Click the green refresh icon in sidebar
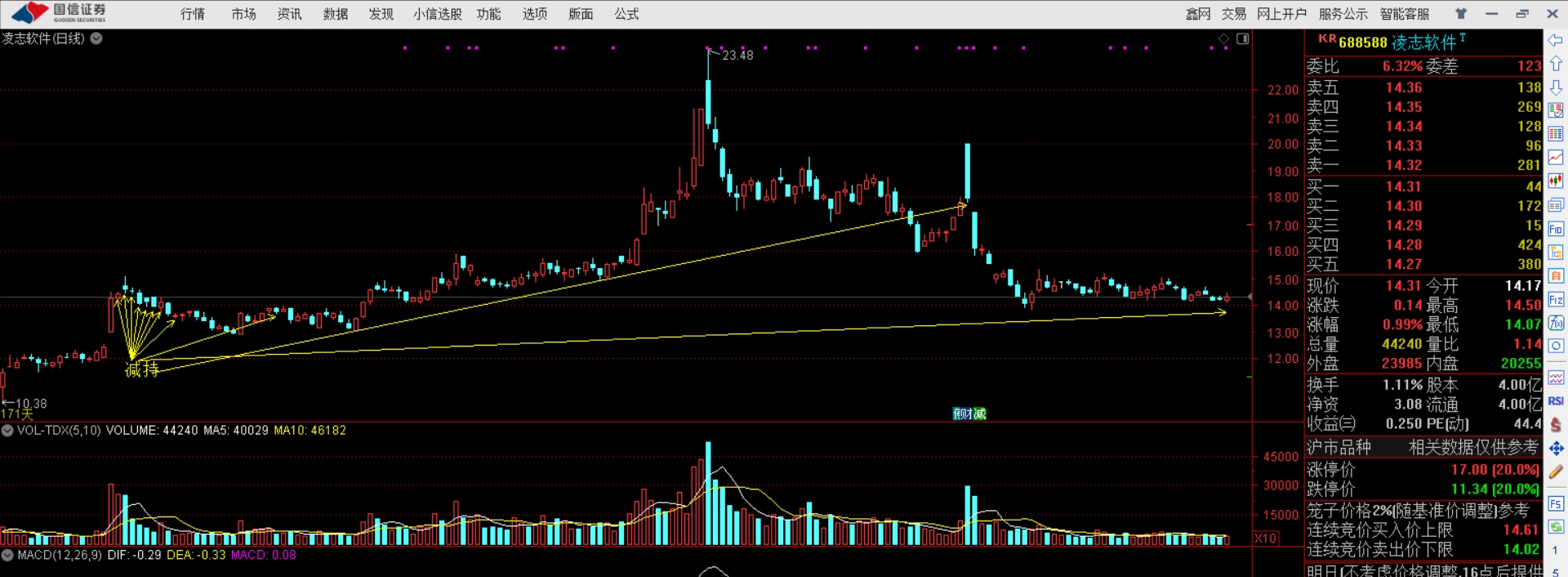 [x=1556, y=527]
